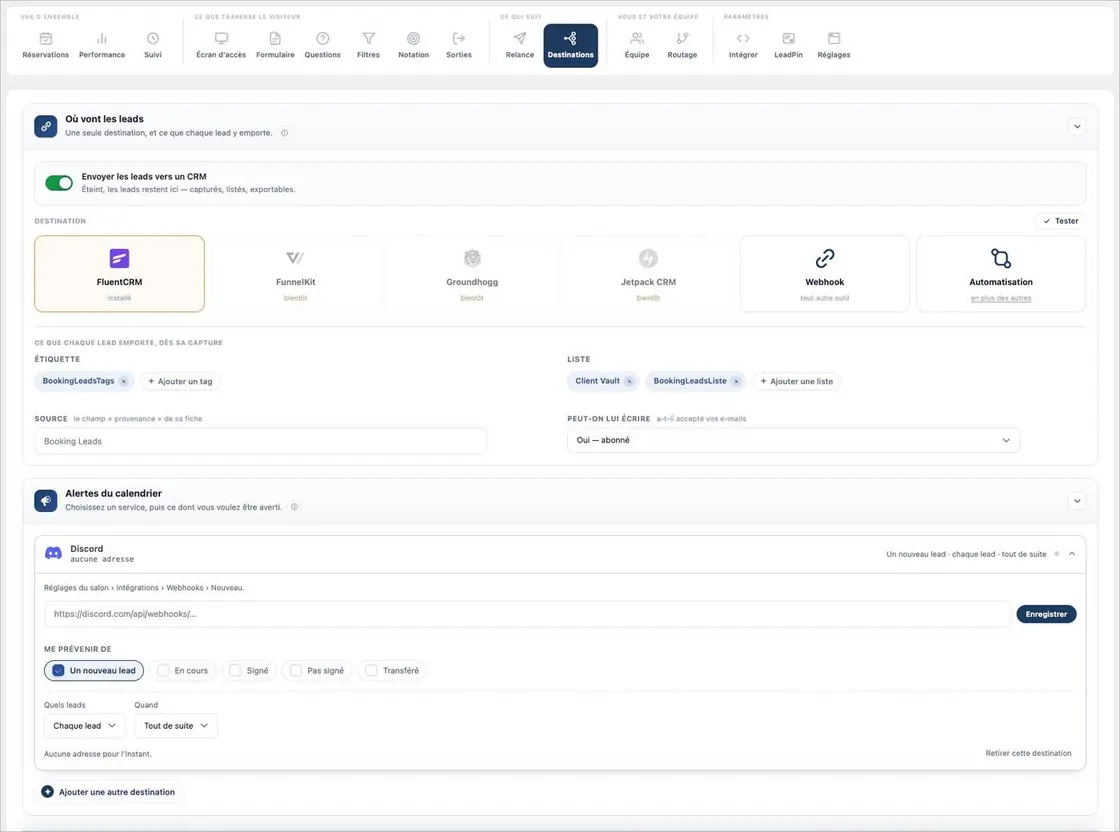This screenshot has width=1120, height=832.
Task: Select the Webhook destination card
Action: pos(824,274)
